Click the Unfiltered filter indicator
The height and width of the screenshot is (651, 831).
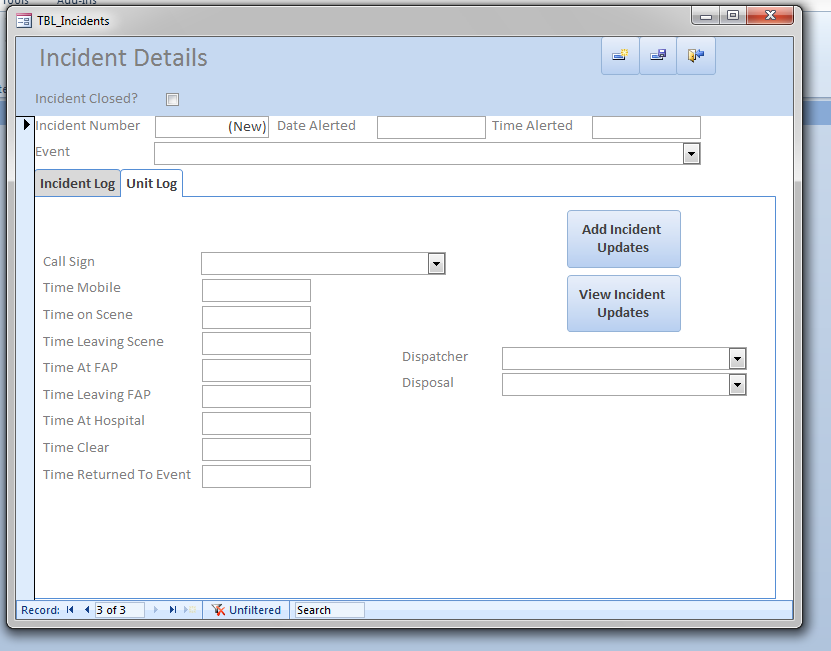coord(246,610)
